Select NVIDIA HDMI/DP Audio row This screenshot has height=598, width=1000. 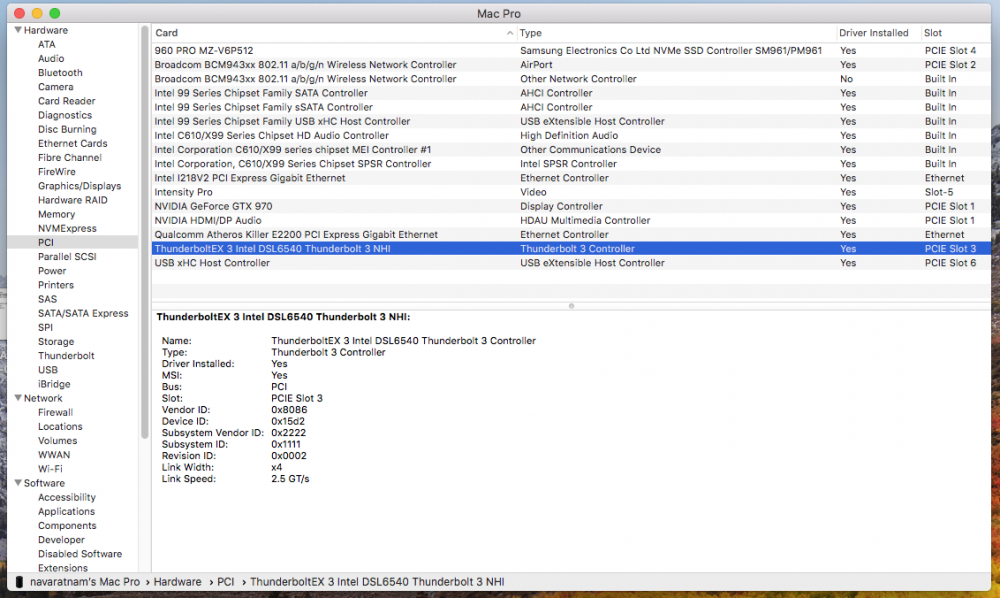coord(571,221)
